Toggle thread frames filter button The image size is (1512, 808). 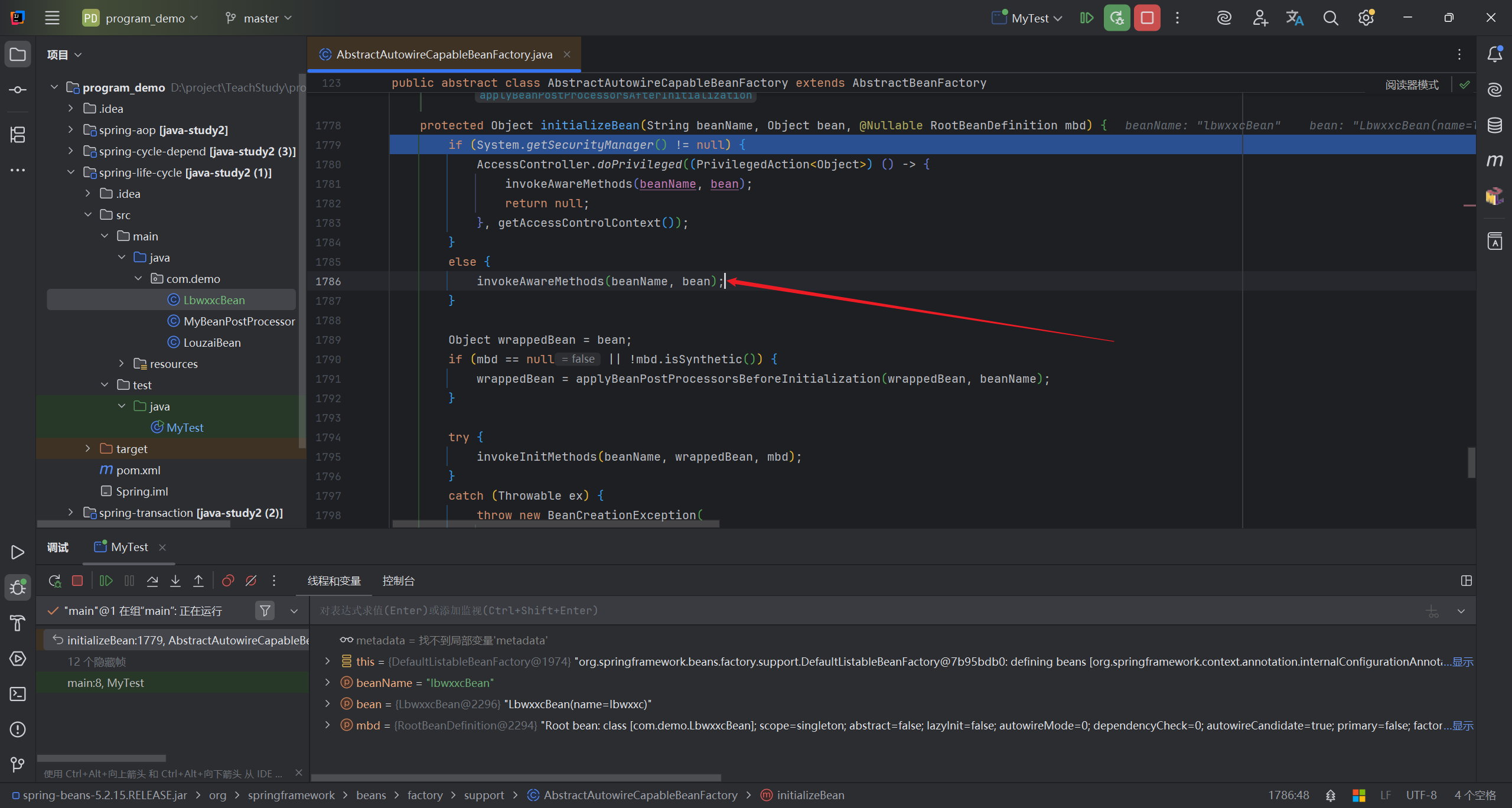265,611
